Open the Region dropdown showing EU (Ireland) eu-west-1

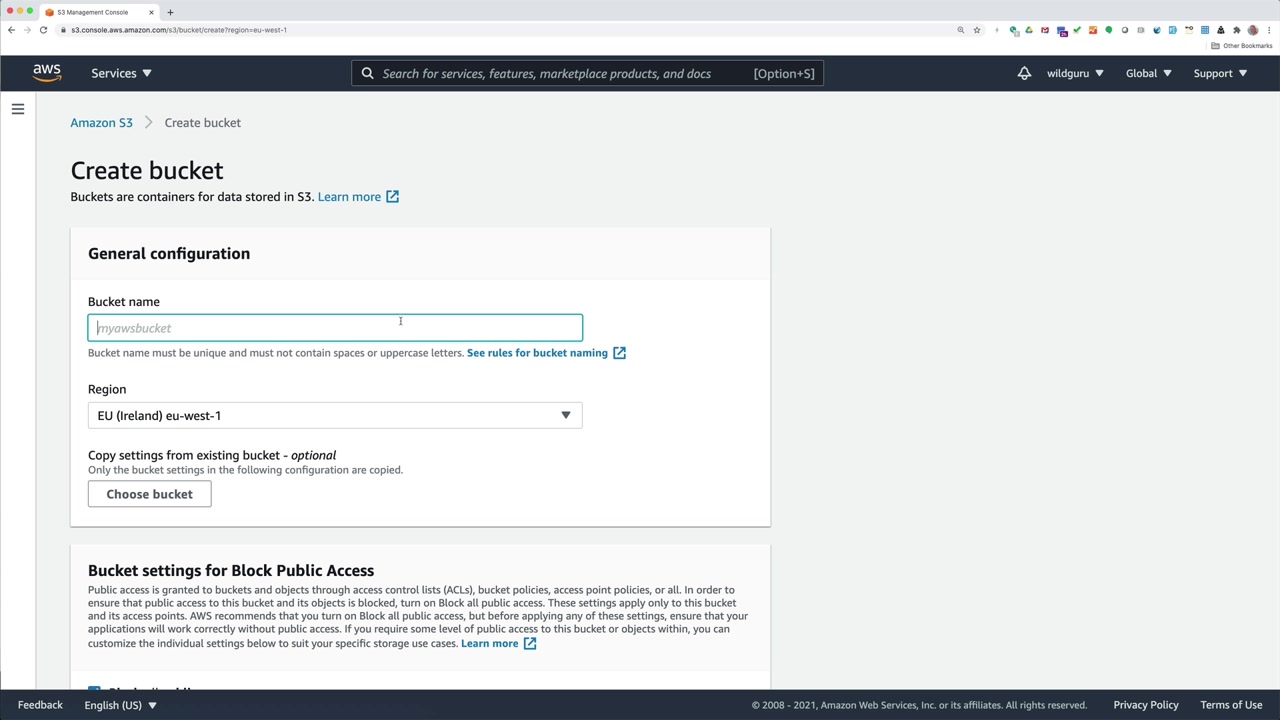click(x=335, y=416)
